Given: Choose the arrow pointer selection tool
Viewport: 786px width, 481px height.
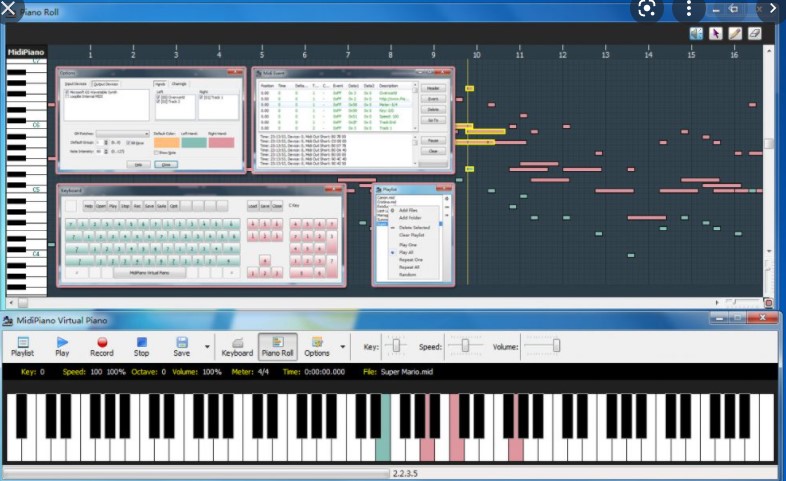Looking at the screenshot, I should [715, 34].
